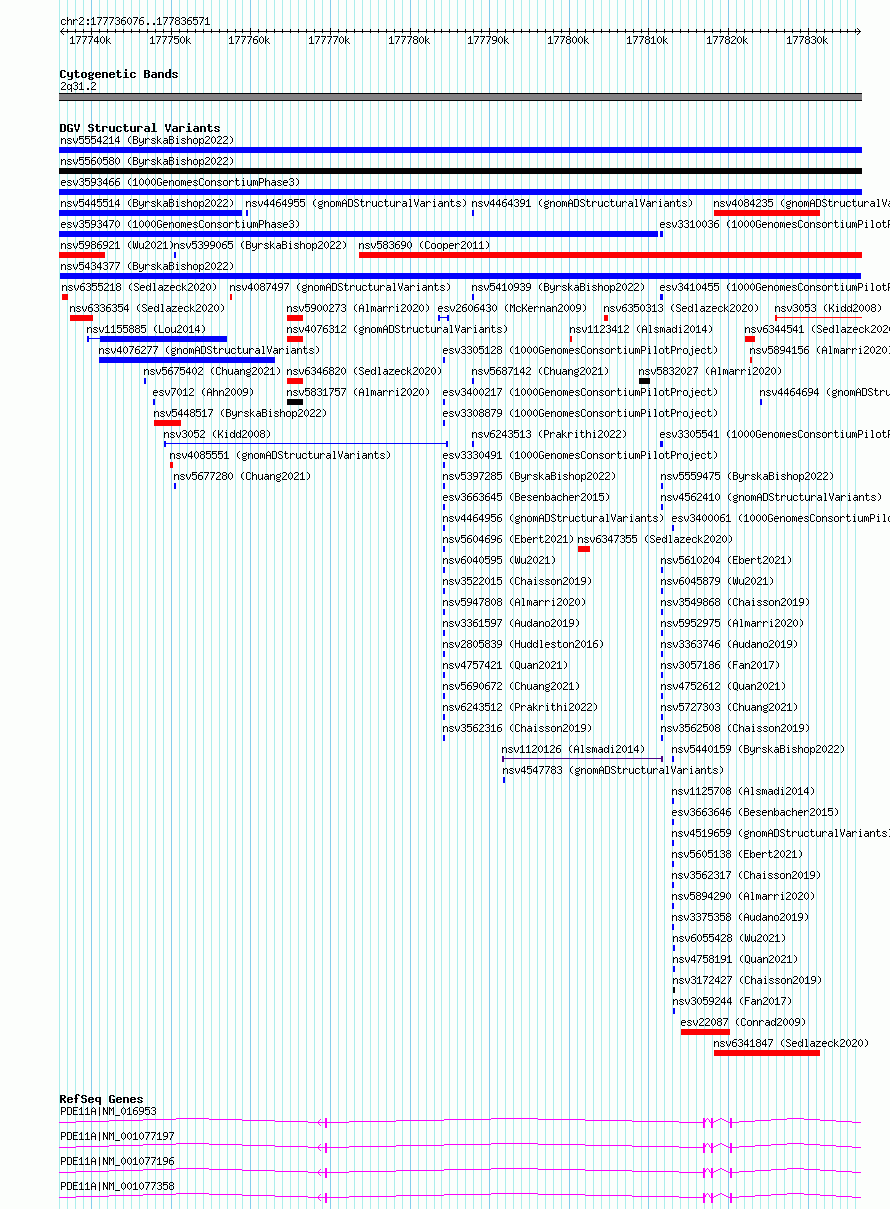Click the nsv5687142 (Chuang2021) label

(x=540, y=371)
